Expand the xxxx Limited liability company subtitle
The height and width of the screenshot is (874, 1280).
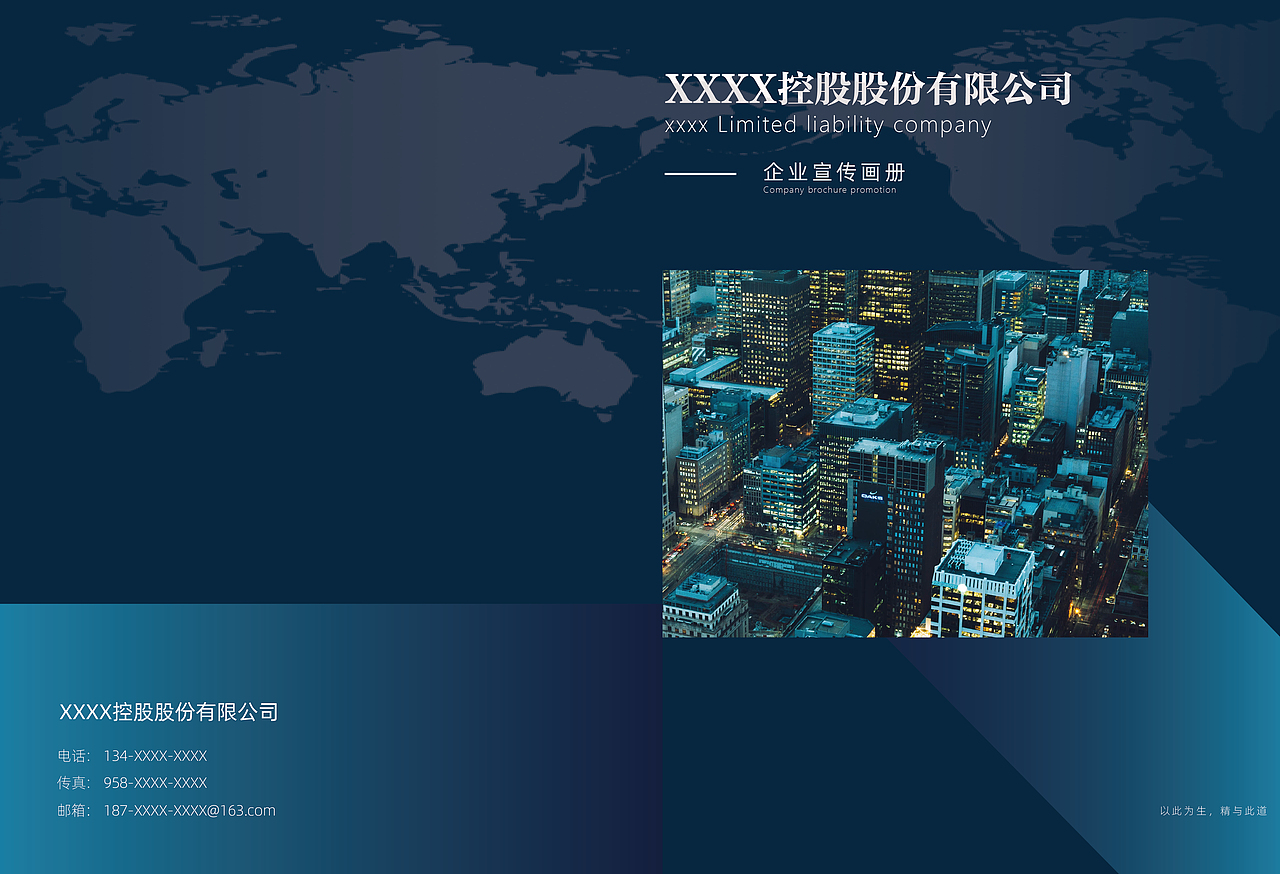(828, 125)
